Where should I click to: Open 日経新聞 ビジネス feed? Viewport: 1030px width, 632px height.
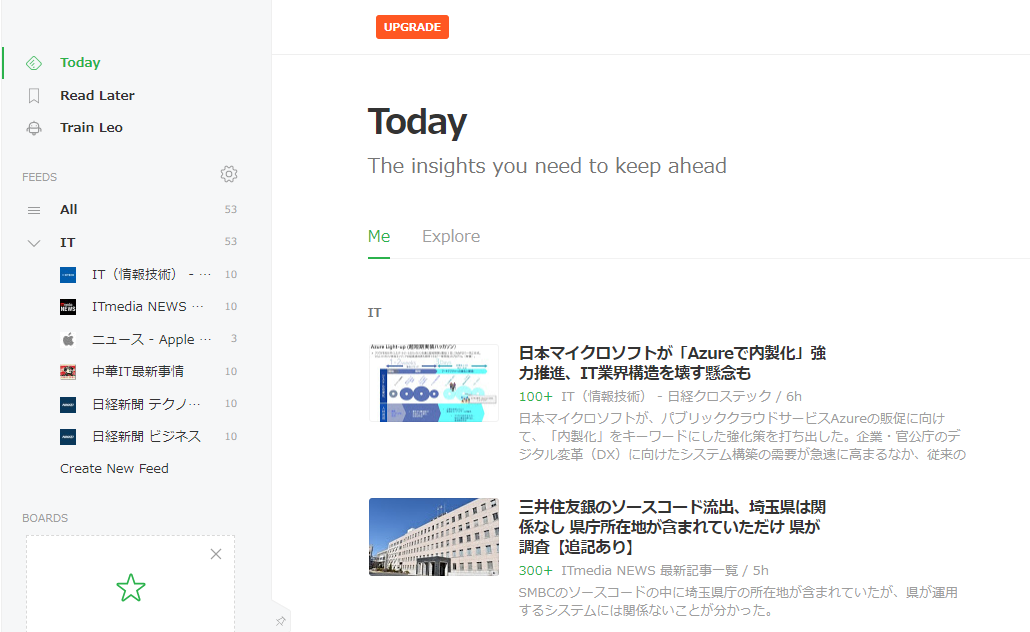[x=146, y=437]
